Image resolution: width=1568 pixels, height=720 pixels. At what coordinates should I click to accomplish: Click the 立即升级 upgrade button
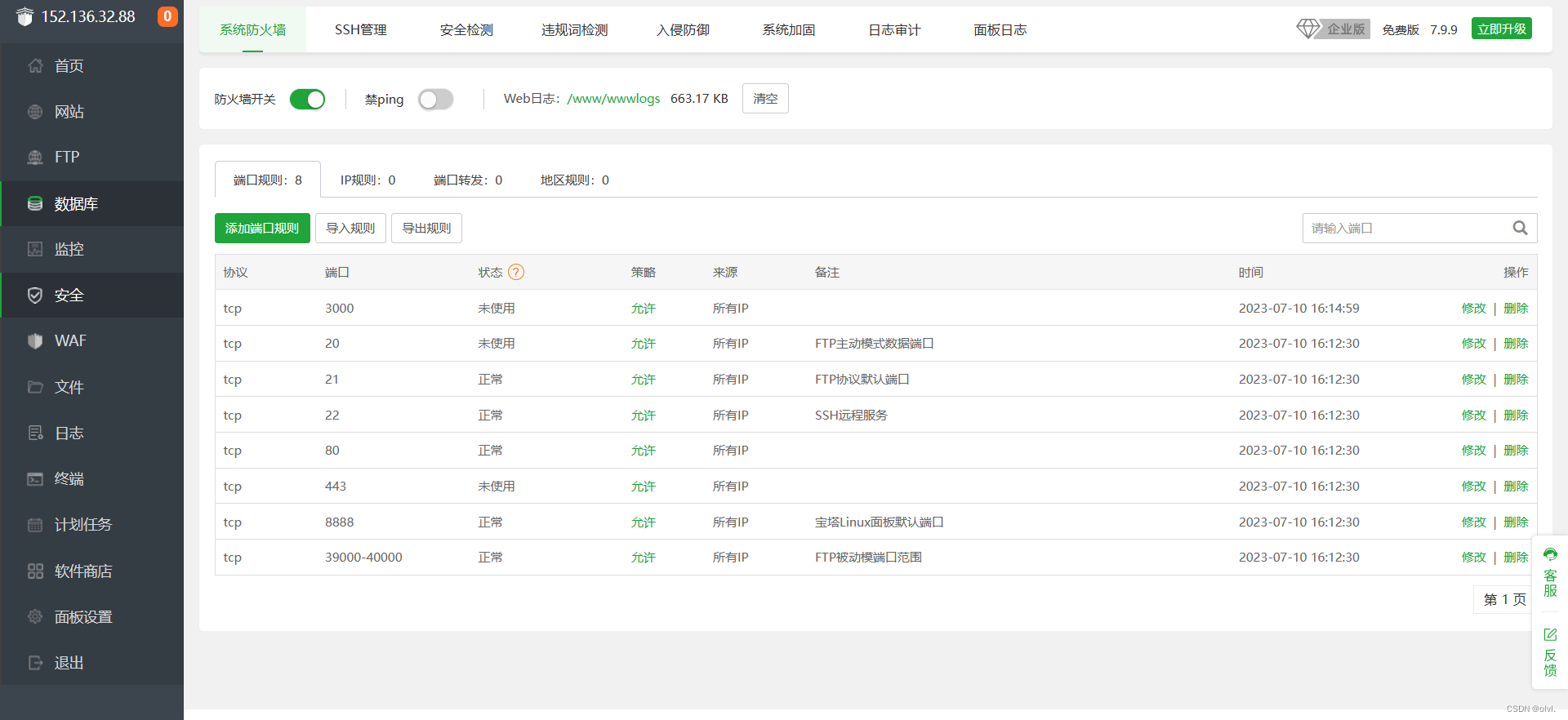pyautogui.click(x=1502, y=29)
